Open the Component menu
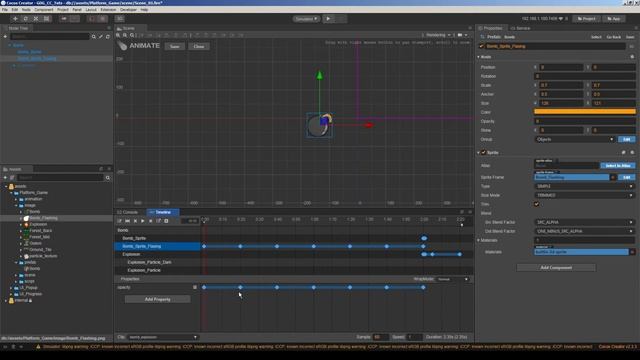Screen dimensions: 640x360 point(44,9)
